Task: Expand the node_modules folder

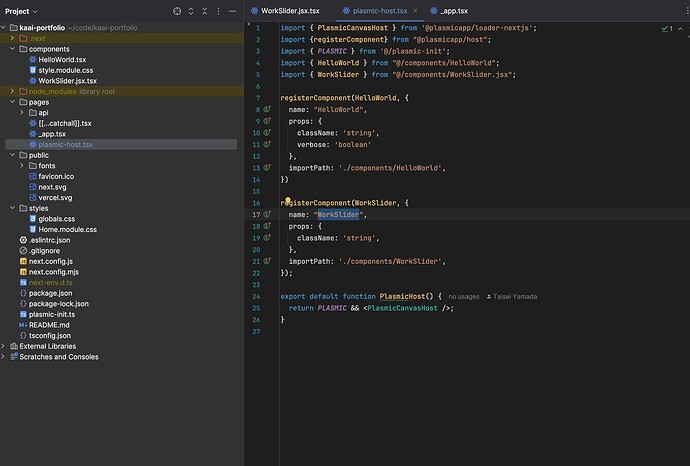Action: point(12,91)
